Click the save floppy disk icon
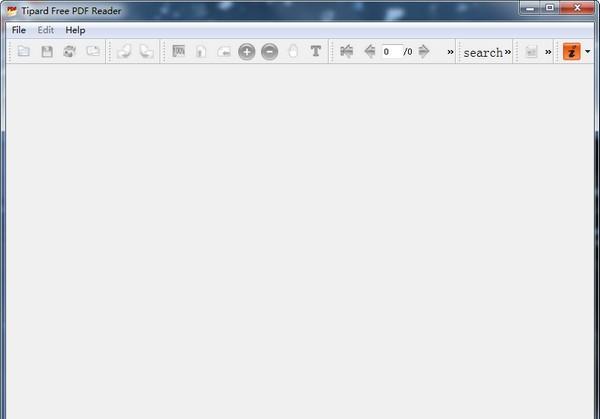The image size is (600, 419). (47, 51)
